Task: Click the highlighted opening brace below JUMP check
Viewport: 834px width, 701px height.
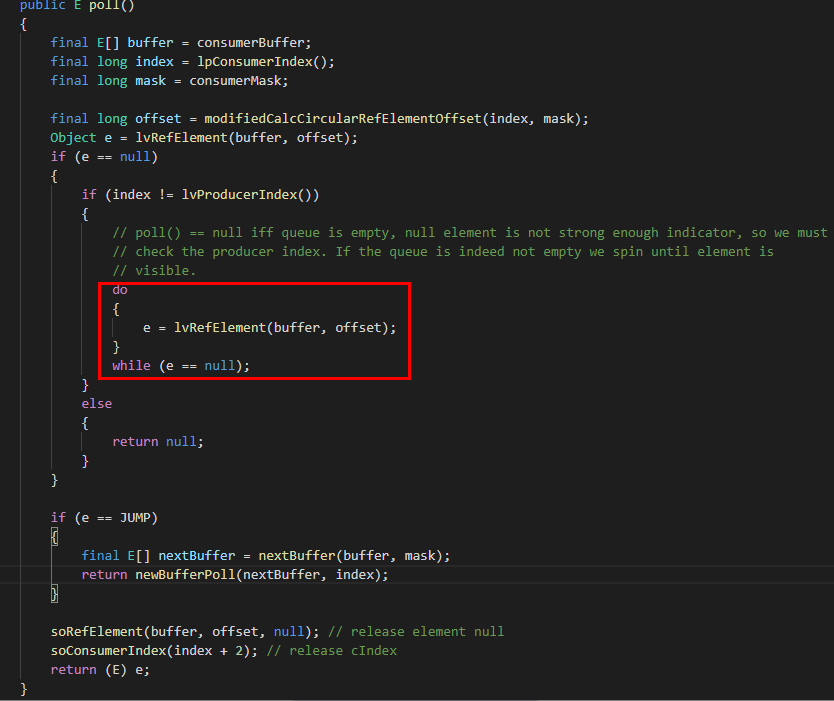Action: point(54,537)
